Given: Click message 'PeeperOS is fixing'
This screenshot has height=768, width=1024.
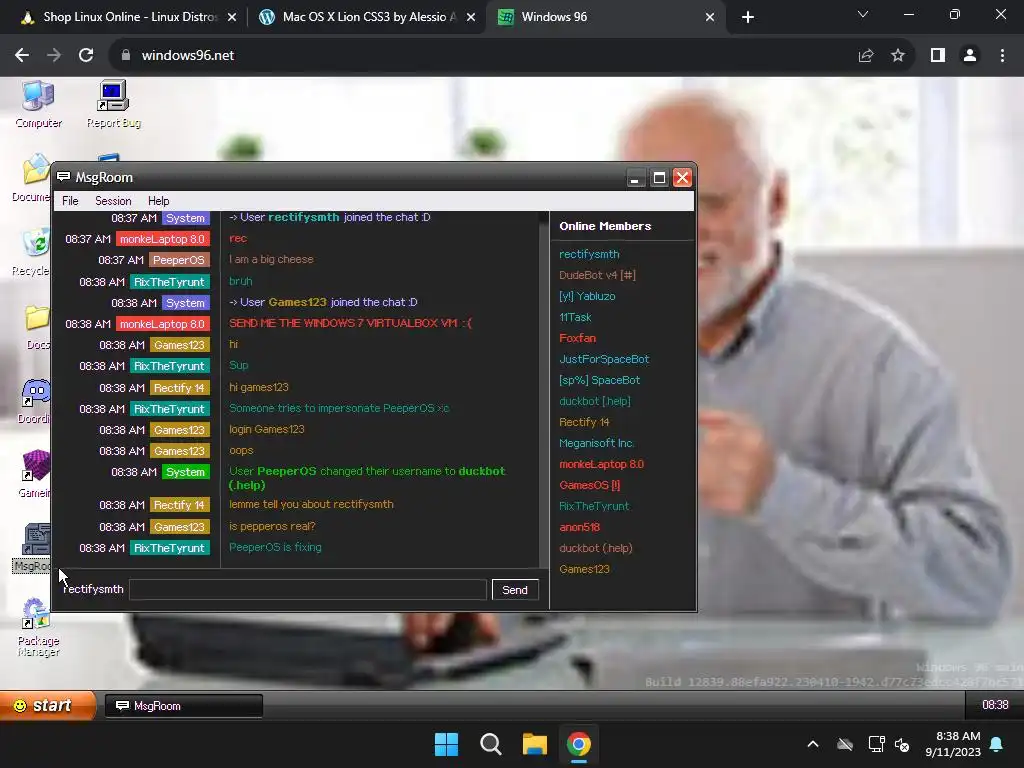Looking at the screenshot, I should [x=275, y=547].
